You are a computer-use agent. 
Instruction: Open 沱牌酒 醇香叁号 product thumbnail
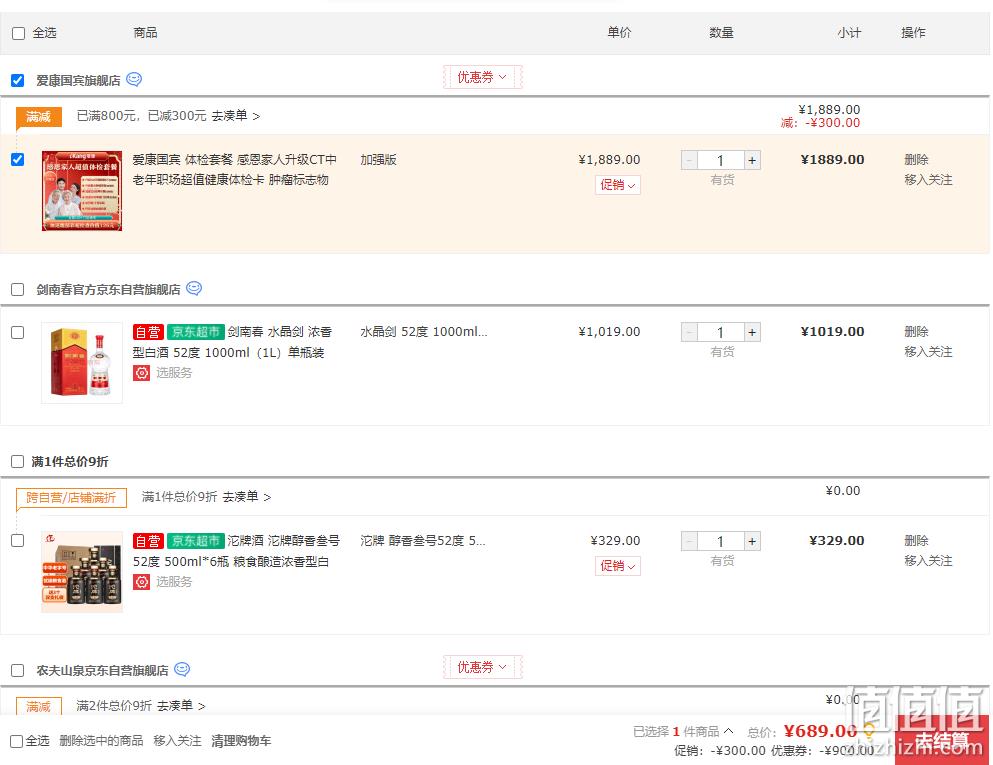click(x=82, y=572)
